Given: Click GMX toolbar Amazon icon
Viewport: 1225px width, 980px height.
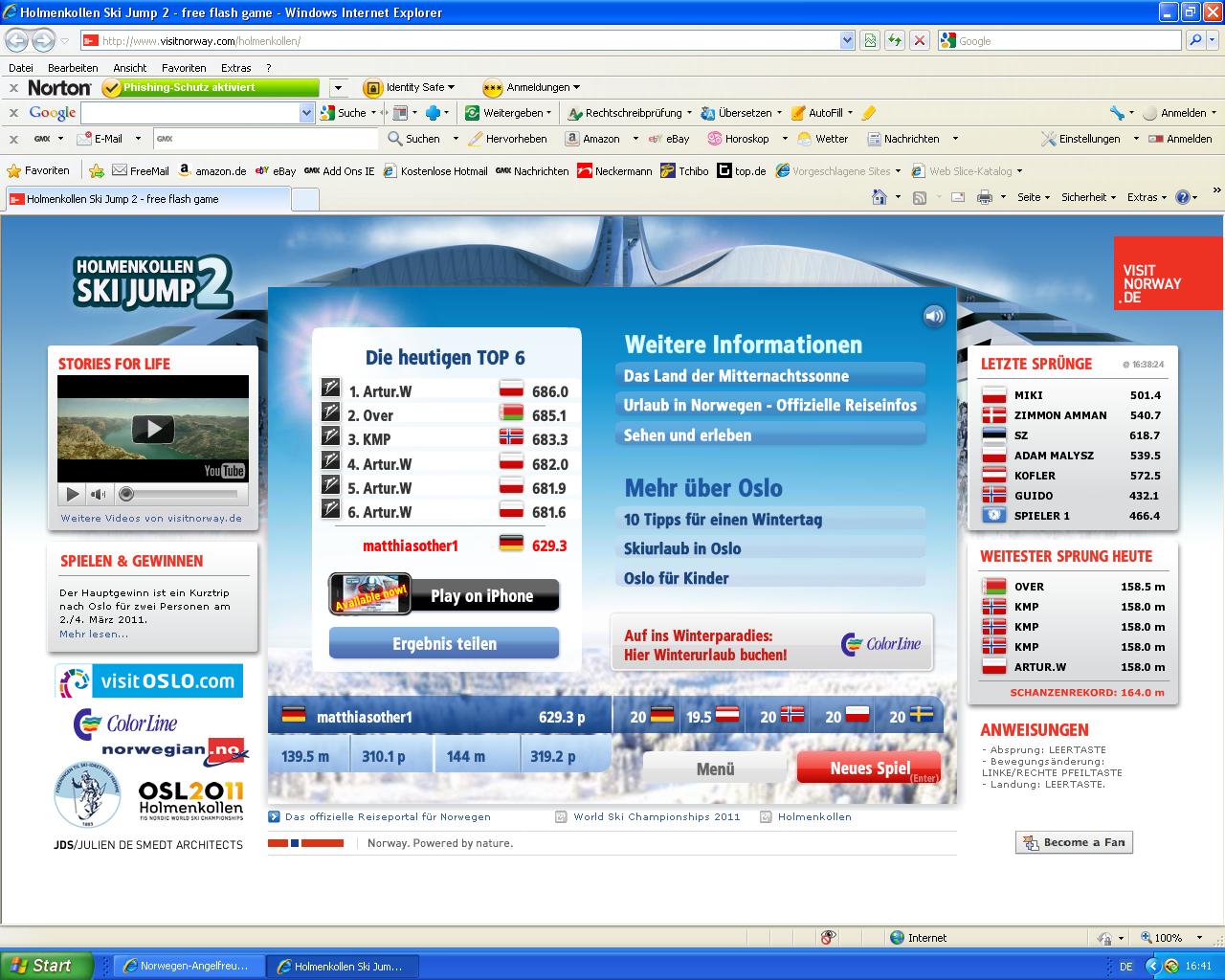Looking at the screenshot, I should [571, 139].
